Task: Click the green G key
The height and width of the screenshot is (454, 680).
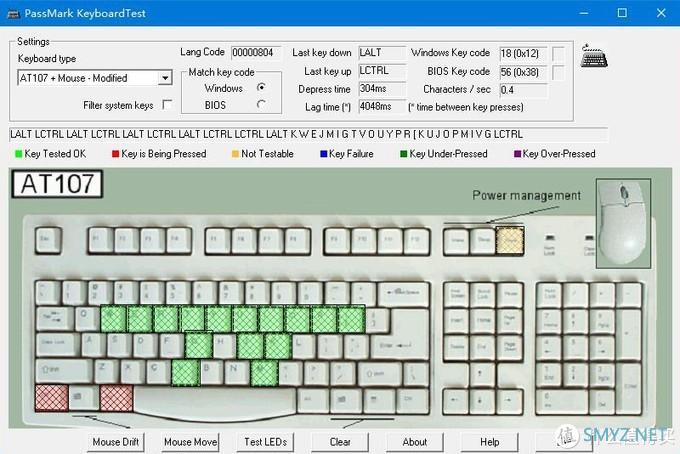Action: (198, 346)
